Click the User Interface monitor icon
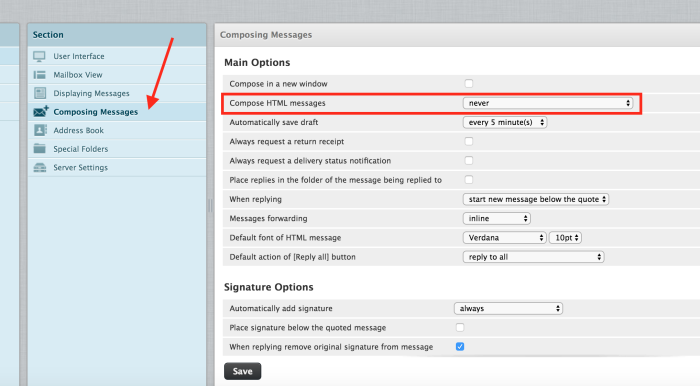This screenshot has height=386, width=700. [x=39, y=56]
